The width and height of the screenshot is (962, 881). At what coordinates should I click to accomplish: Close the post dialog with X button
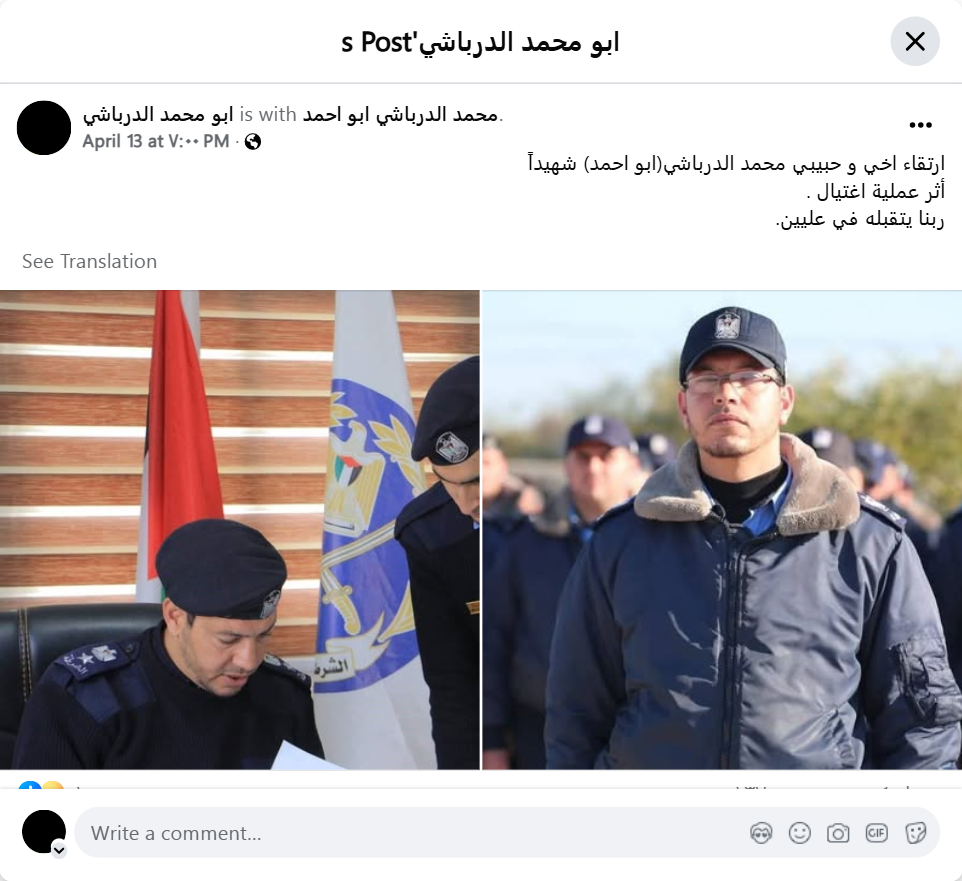click(x=915, y=42)
